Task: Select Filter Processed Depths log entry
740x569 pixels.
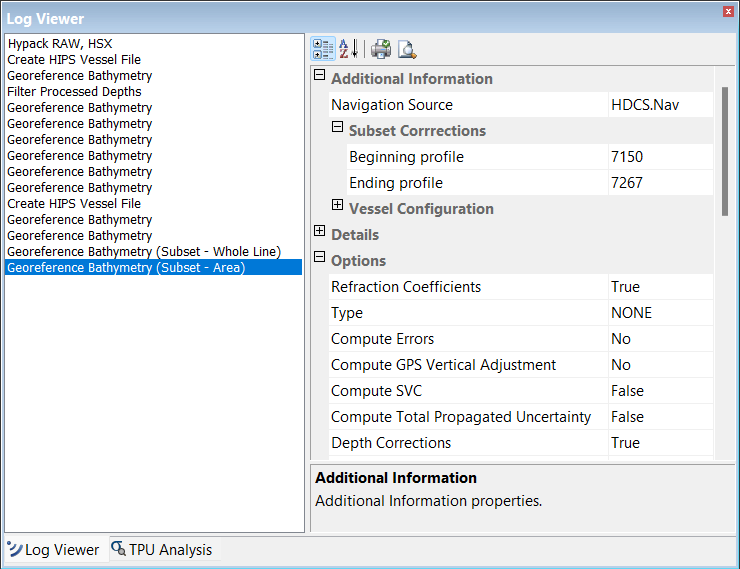Action: click(75, 92)
